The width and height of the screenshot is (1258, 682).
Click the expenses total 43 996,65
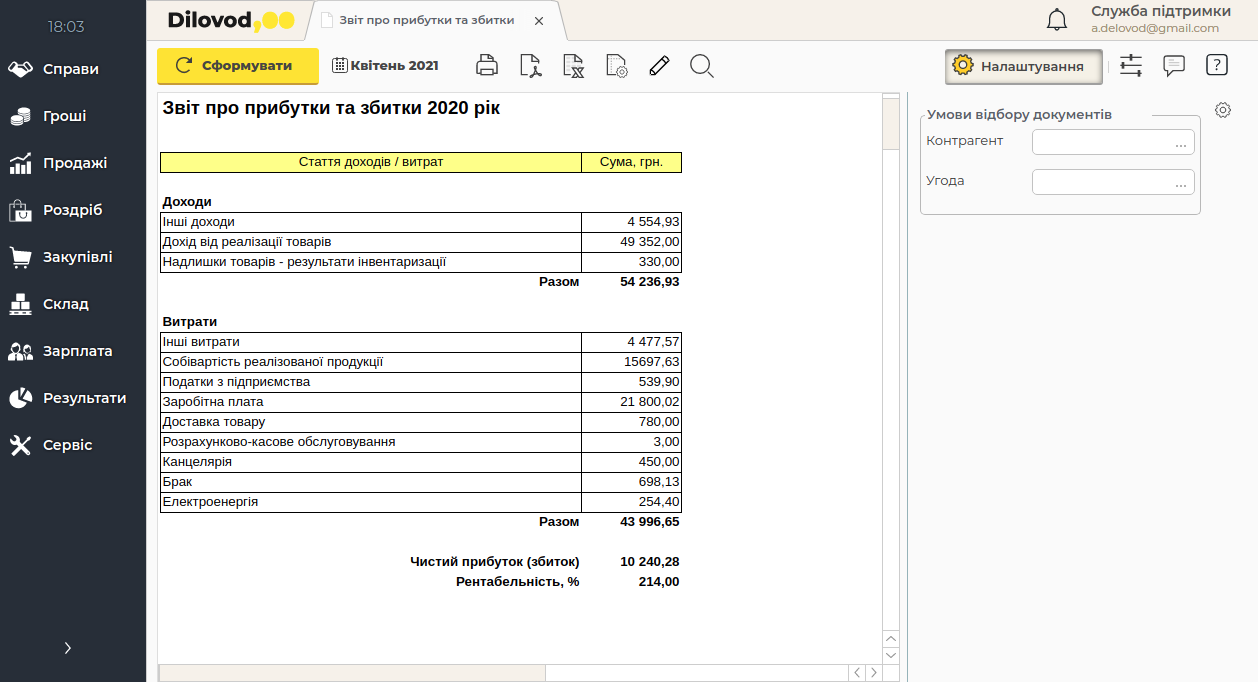coord(650,522)
